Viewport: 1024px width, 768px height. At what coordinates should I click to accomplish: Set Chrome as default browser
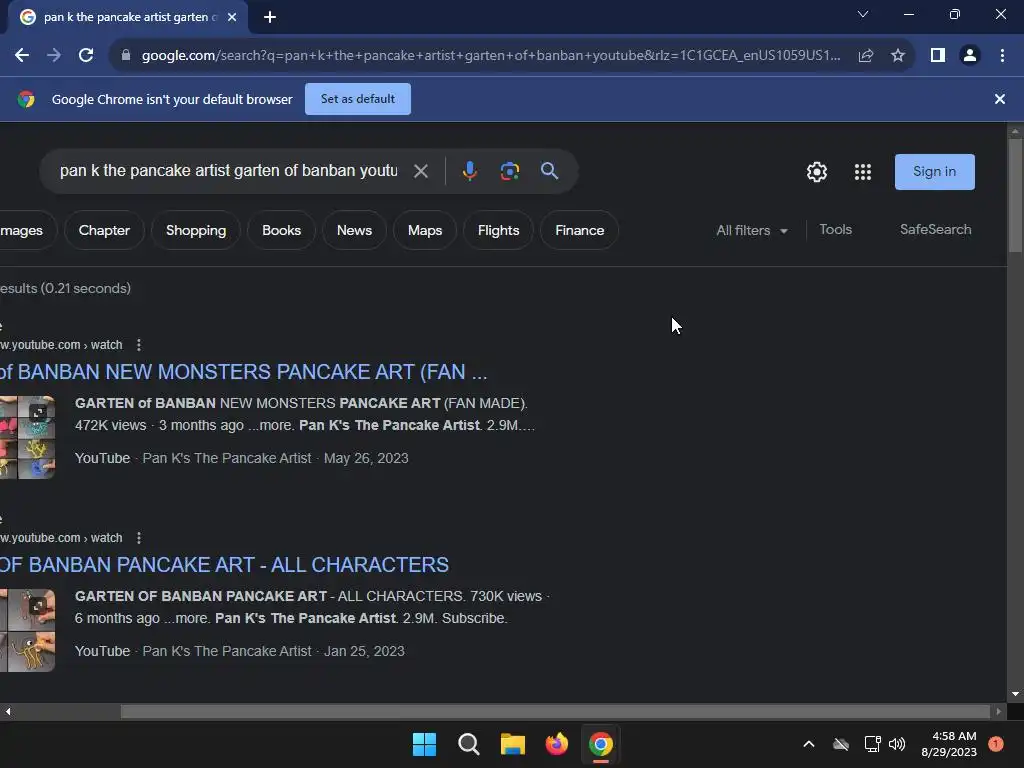click(x=358, y=99)
